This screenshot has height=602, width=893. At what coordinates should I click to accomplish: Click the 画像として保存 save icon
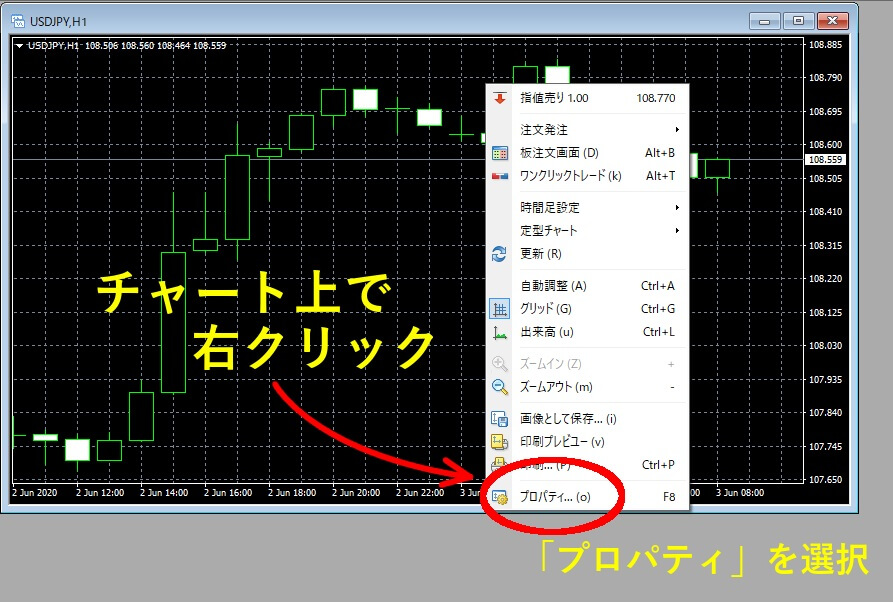tap(500, 419)
